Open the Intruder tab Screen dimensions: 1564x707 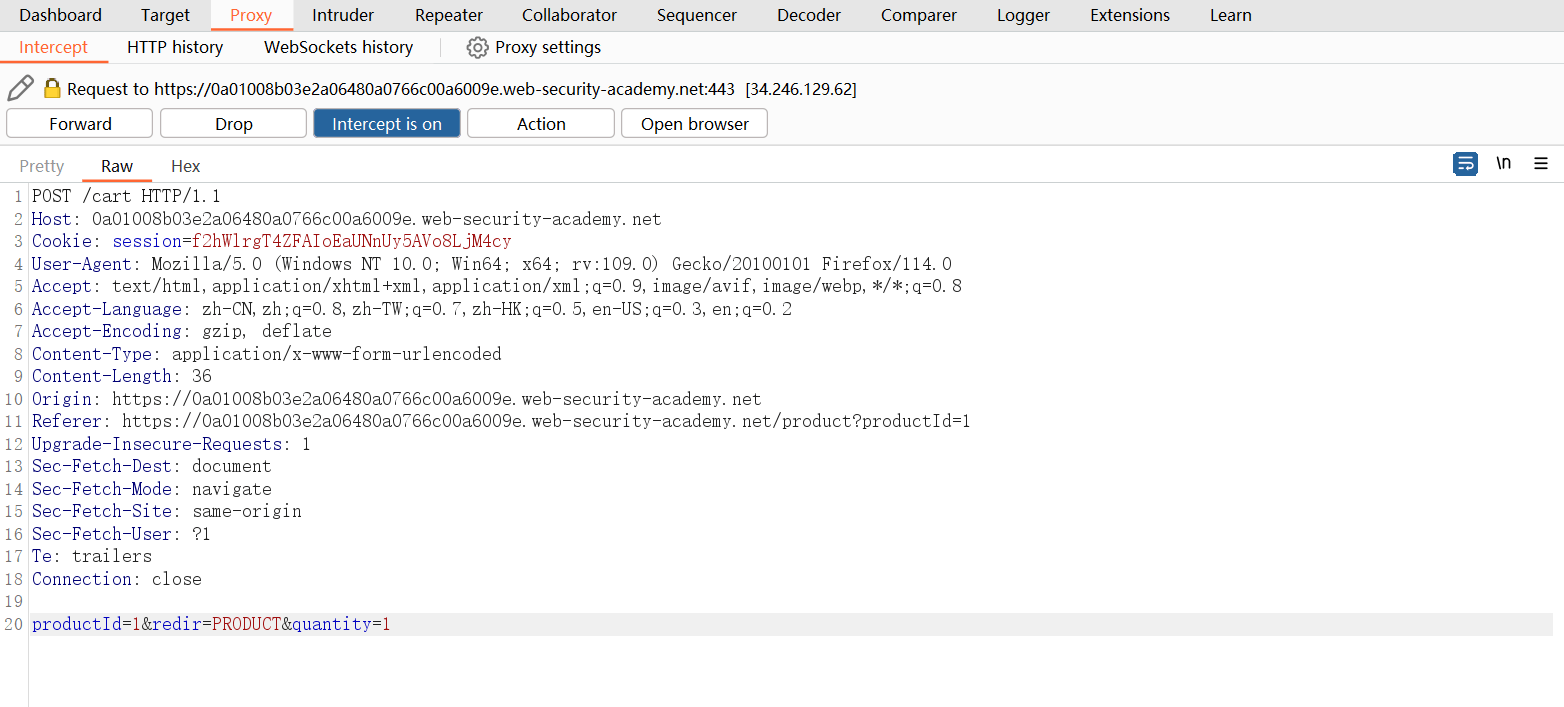[x=343, y=15]
